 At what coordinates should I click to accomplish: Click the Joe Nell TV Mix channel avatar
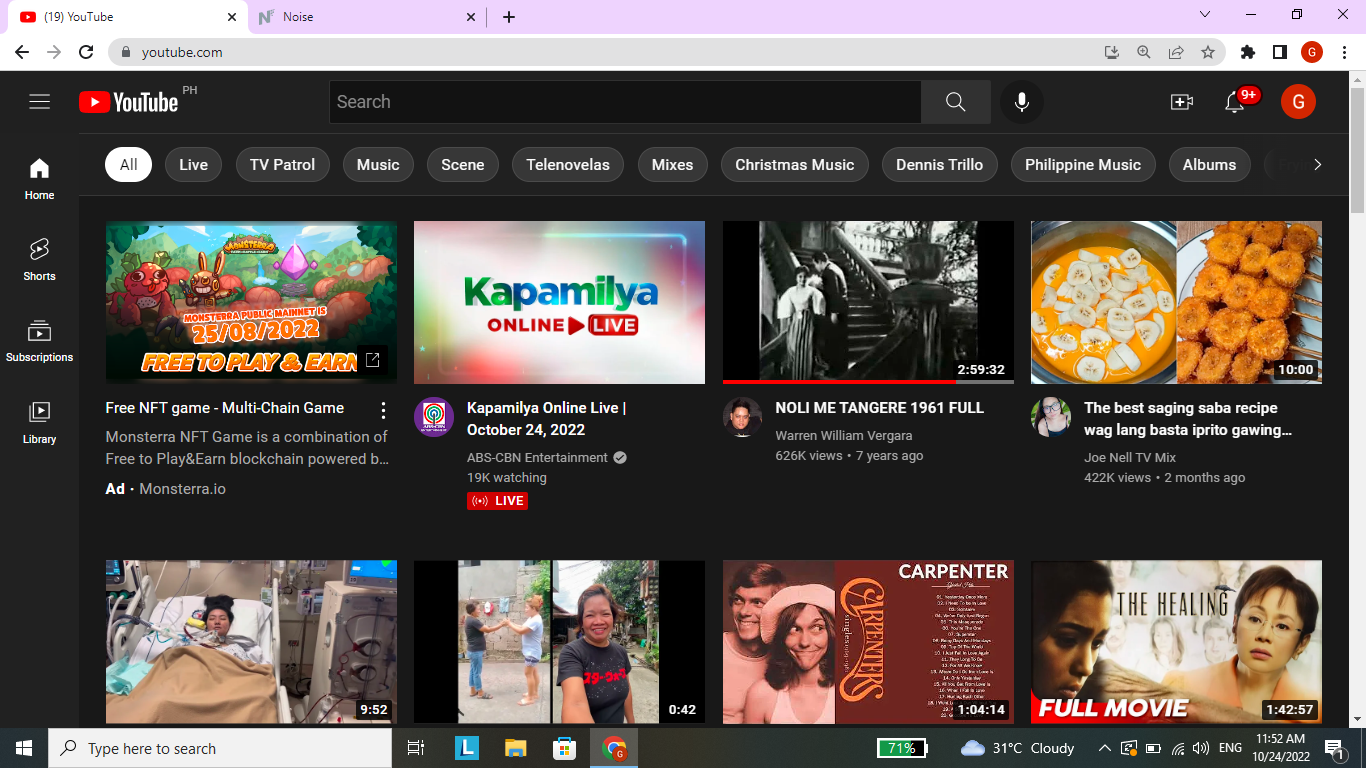point(1051,417)
